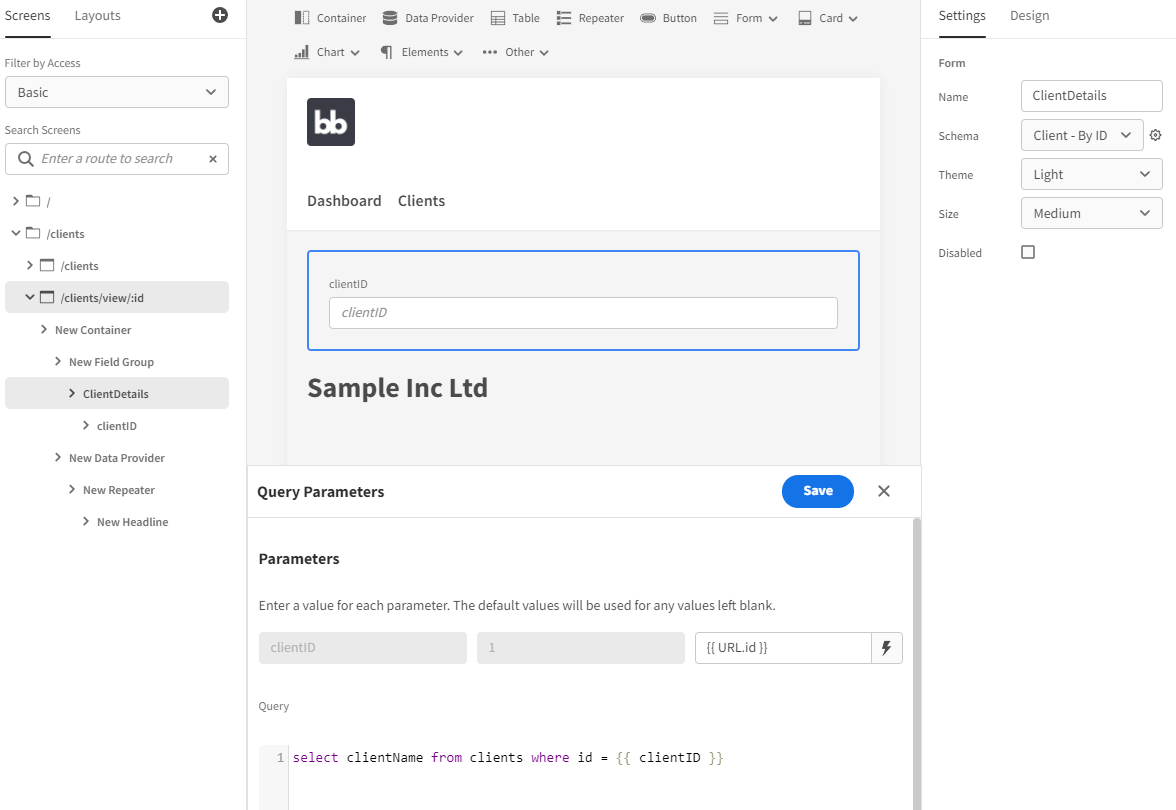Open the Size Medium dropdown
This screenshot has width=1176, height=810.
point(1091,213)
